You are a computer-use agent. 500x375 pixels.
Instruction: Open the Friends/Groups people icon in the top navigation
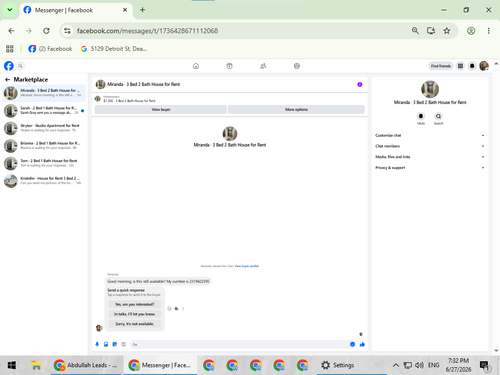click(263, 66)
